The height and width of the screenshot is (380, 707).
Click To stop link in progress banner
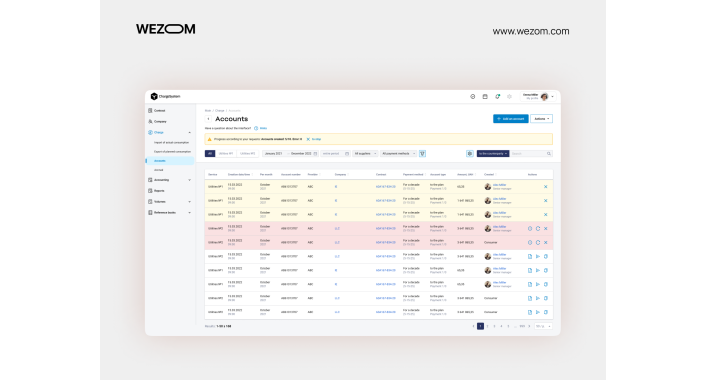pyautogui.click(x=314, y=139)
